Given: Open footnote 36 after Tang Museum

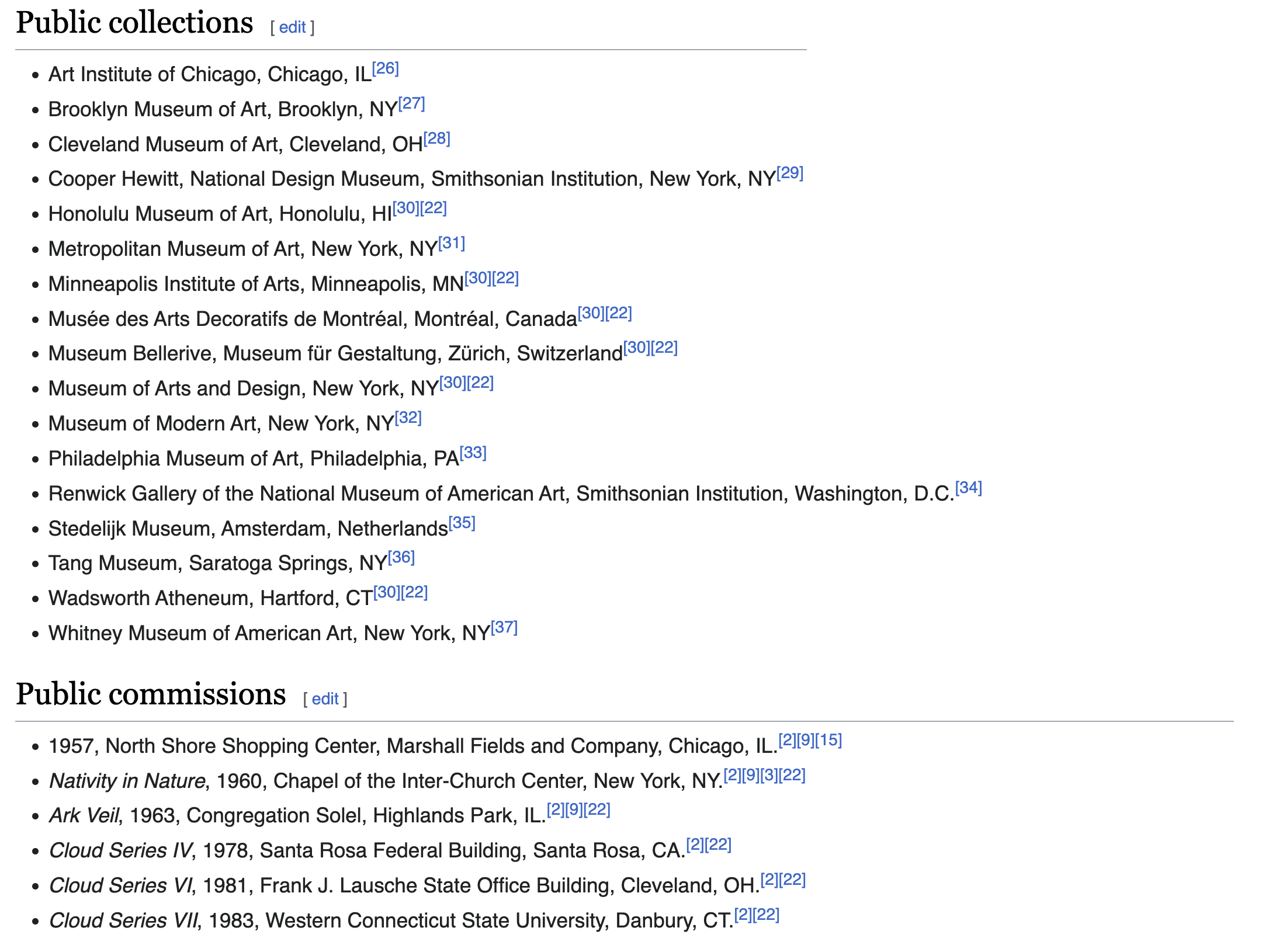Looking at the screenshot, I should (401, 558).
